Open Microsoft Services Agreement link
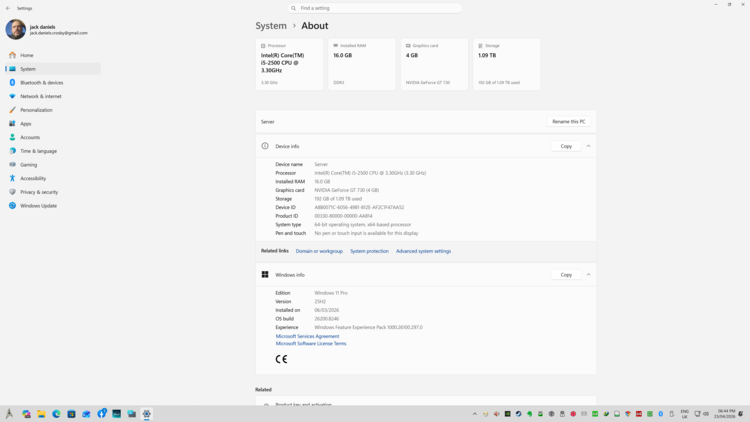 tap(307, 336)
